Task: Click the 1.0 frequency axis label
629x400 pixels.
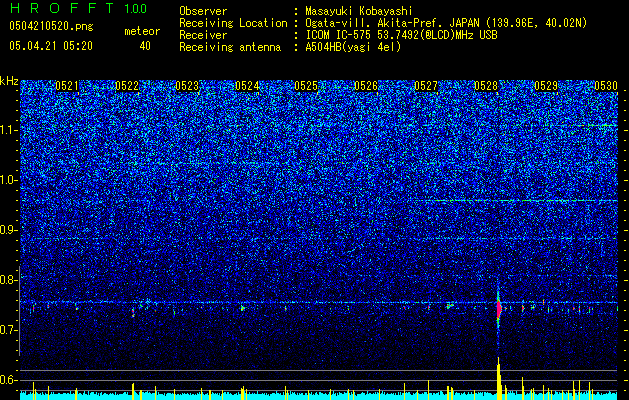Action: click(x=8, y=180)
